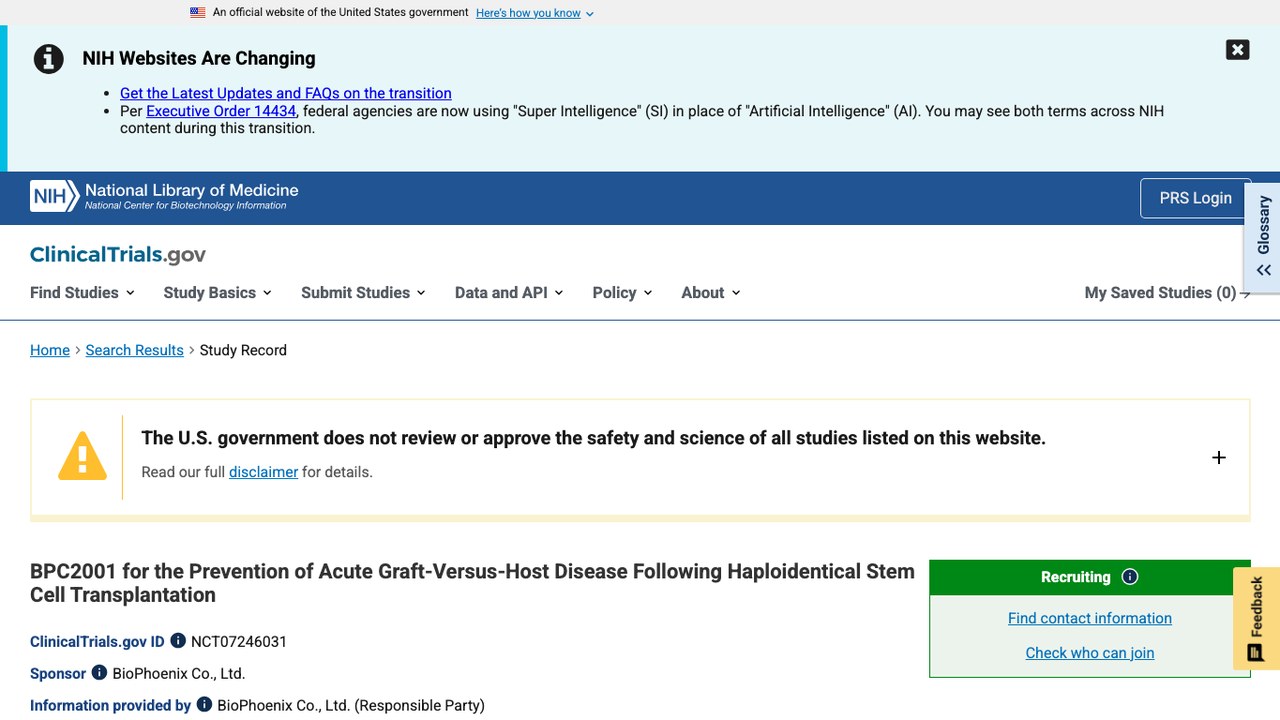Click the PRS Login button

(1195, 198)
